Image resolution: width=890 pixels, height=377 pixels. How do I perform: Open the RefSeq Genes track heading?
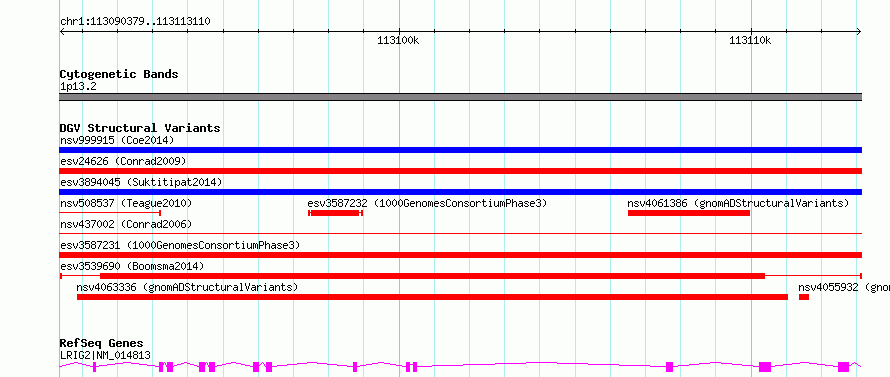tap(101, 343)
